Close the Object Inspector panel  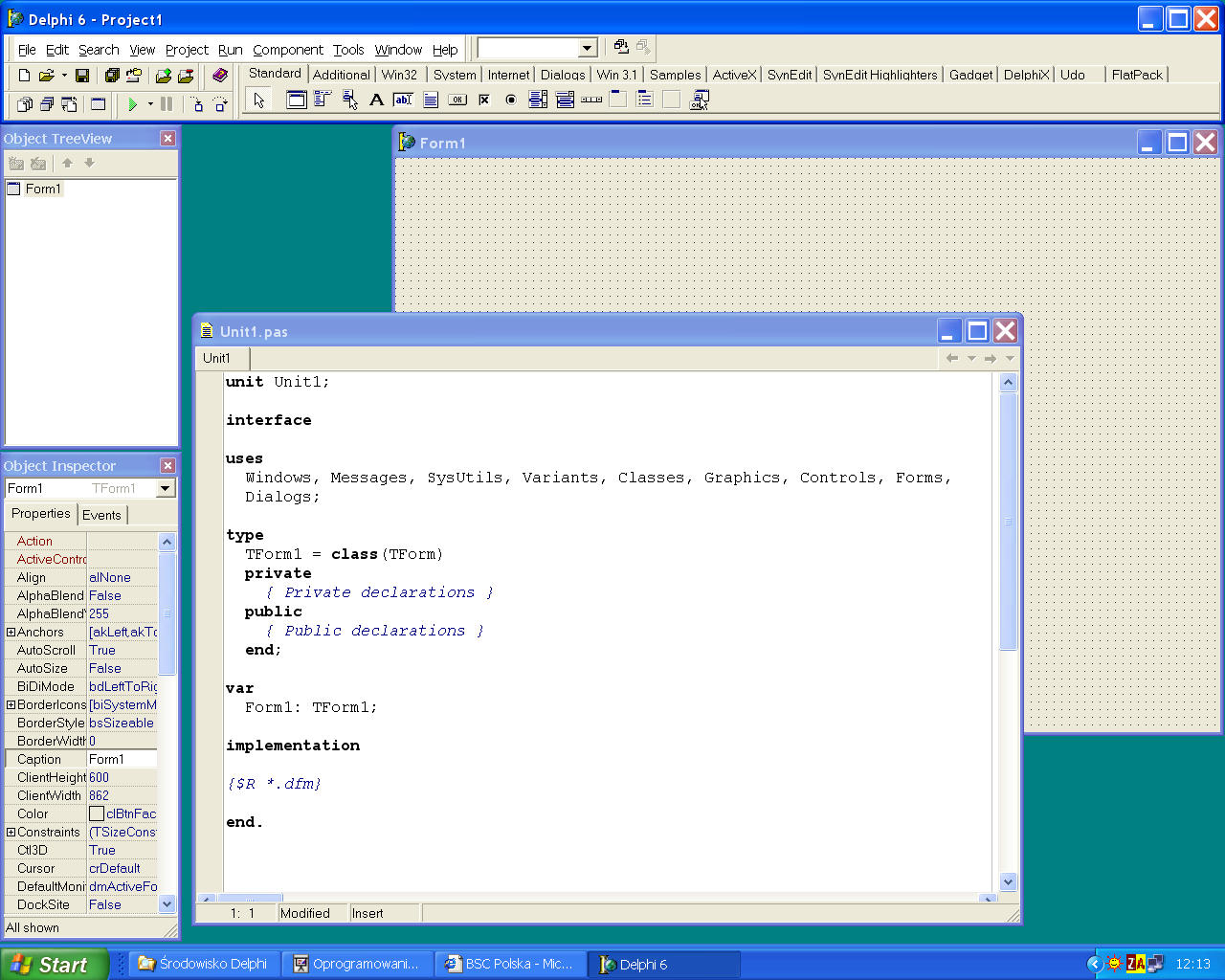pyautogui.click(x=167, y=465)
